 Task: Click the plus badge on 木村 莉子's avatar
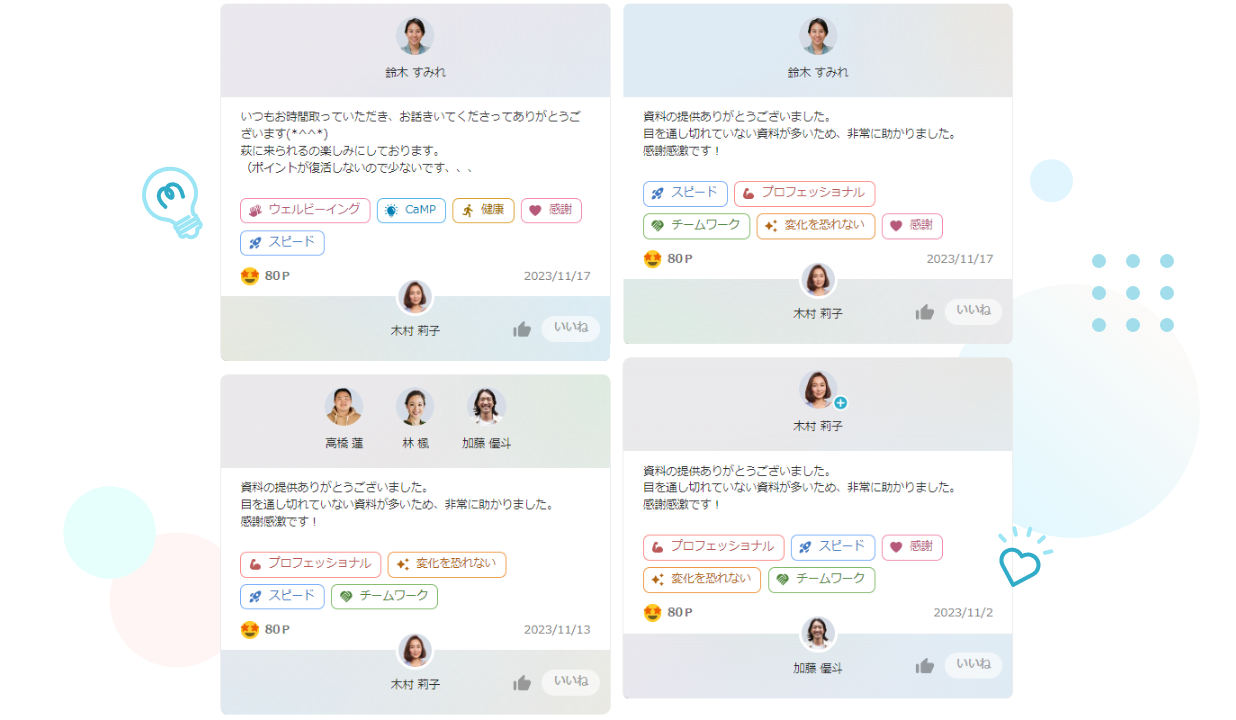tap(840, 403)
